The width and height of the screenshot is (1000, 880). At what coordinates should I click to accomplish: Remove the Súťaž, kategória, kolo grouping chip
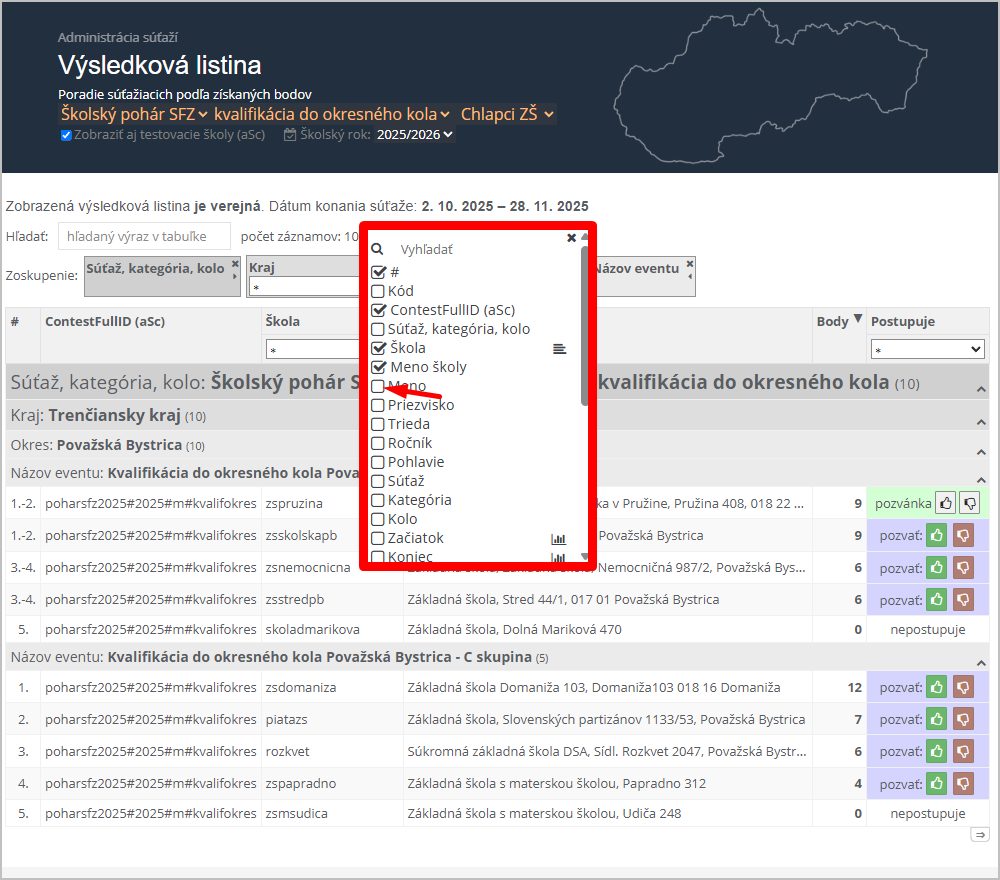coord(235,265)
